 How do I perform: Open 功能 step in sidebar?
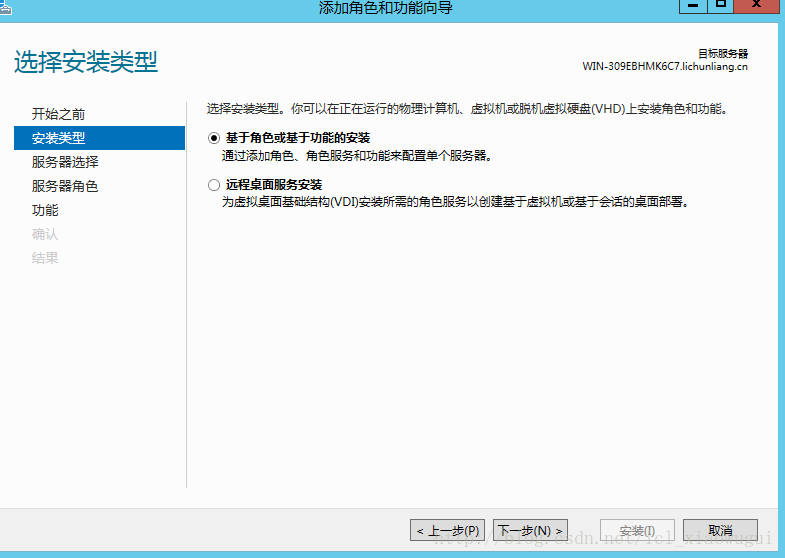45,210
